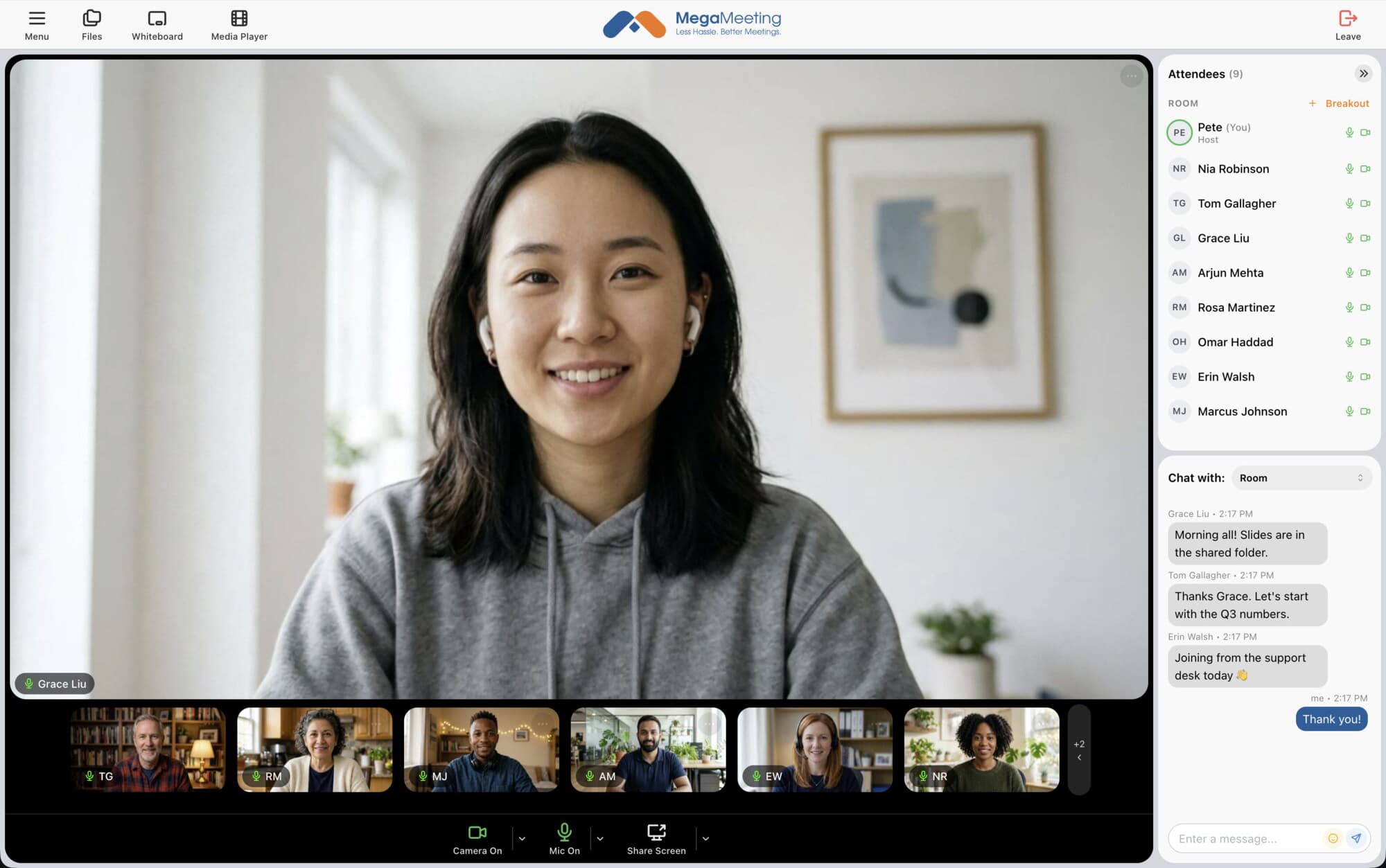Click Pete's host microphone icon

1349,132
